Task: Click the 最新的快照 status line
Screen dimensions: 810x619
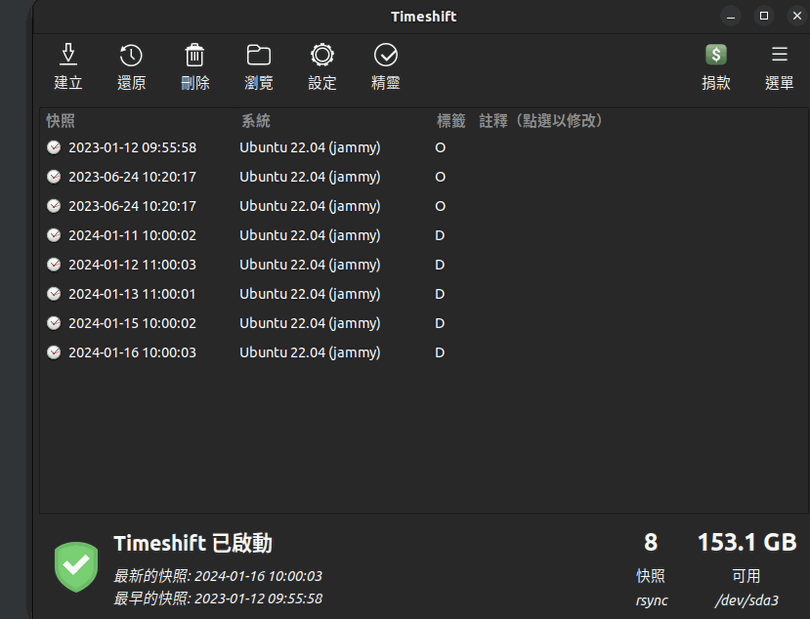Action: tap(217, 576)
